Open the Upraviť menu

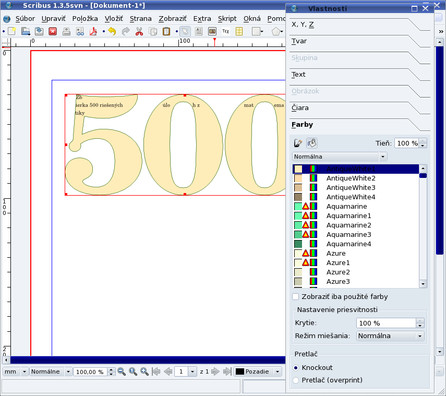[x=53, y=19]
